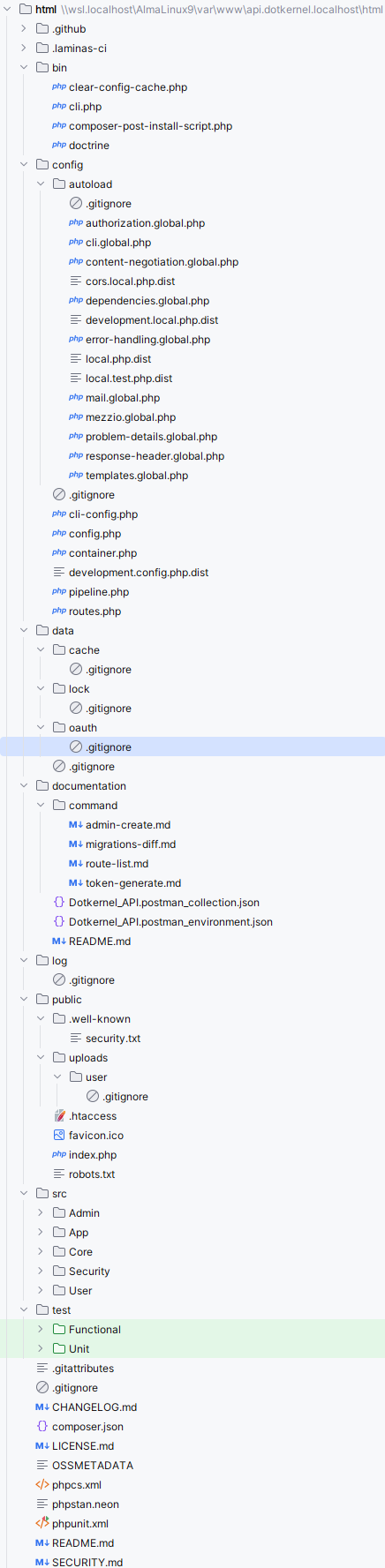This screenshot has height=1568, width=385.
Task: Collapse the documentation folder
Action: [24, 786]
